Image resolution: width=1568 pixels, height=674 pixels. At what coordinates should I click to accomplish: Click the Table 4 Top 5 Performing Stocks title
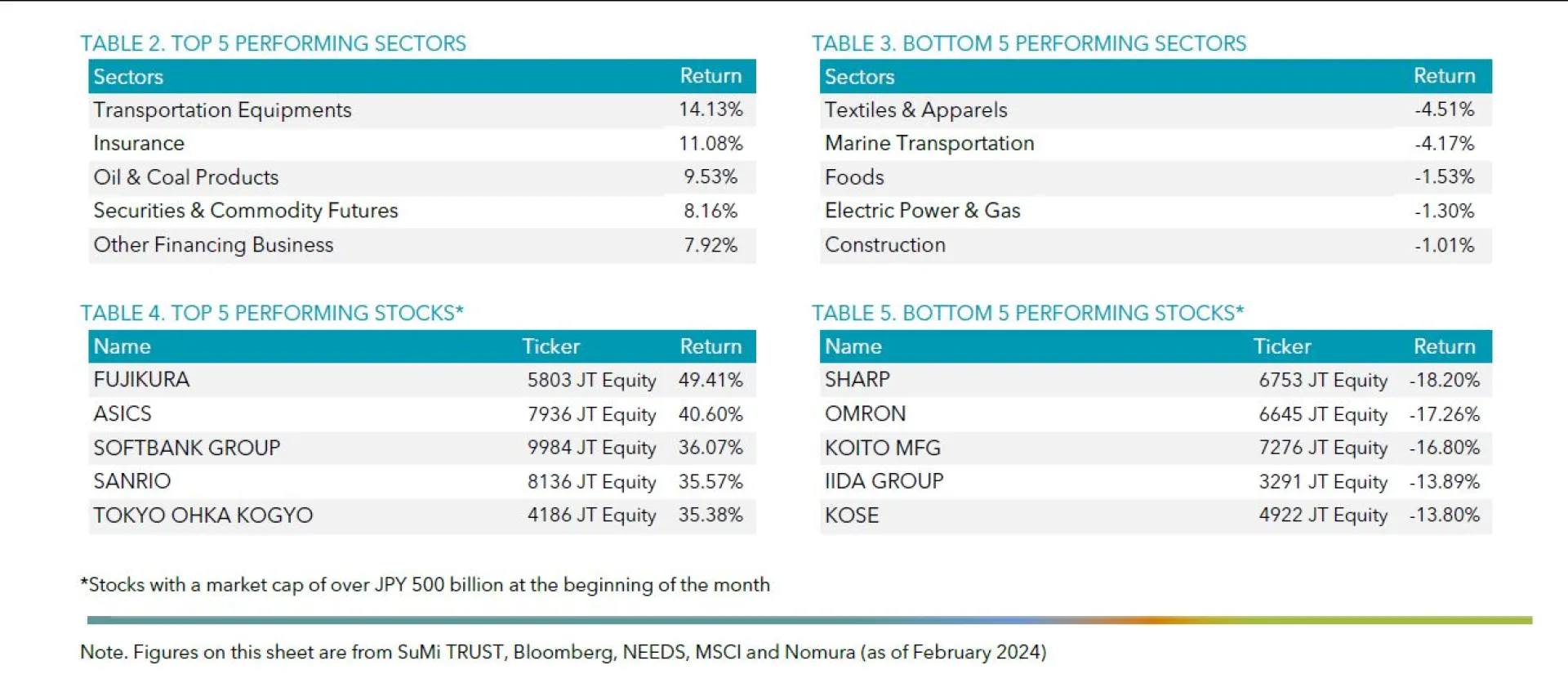click(271, 313)
